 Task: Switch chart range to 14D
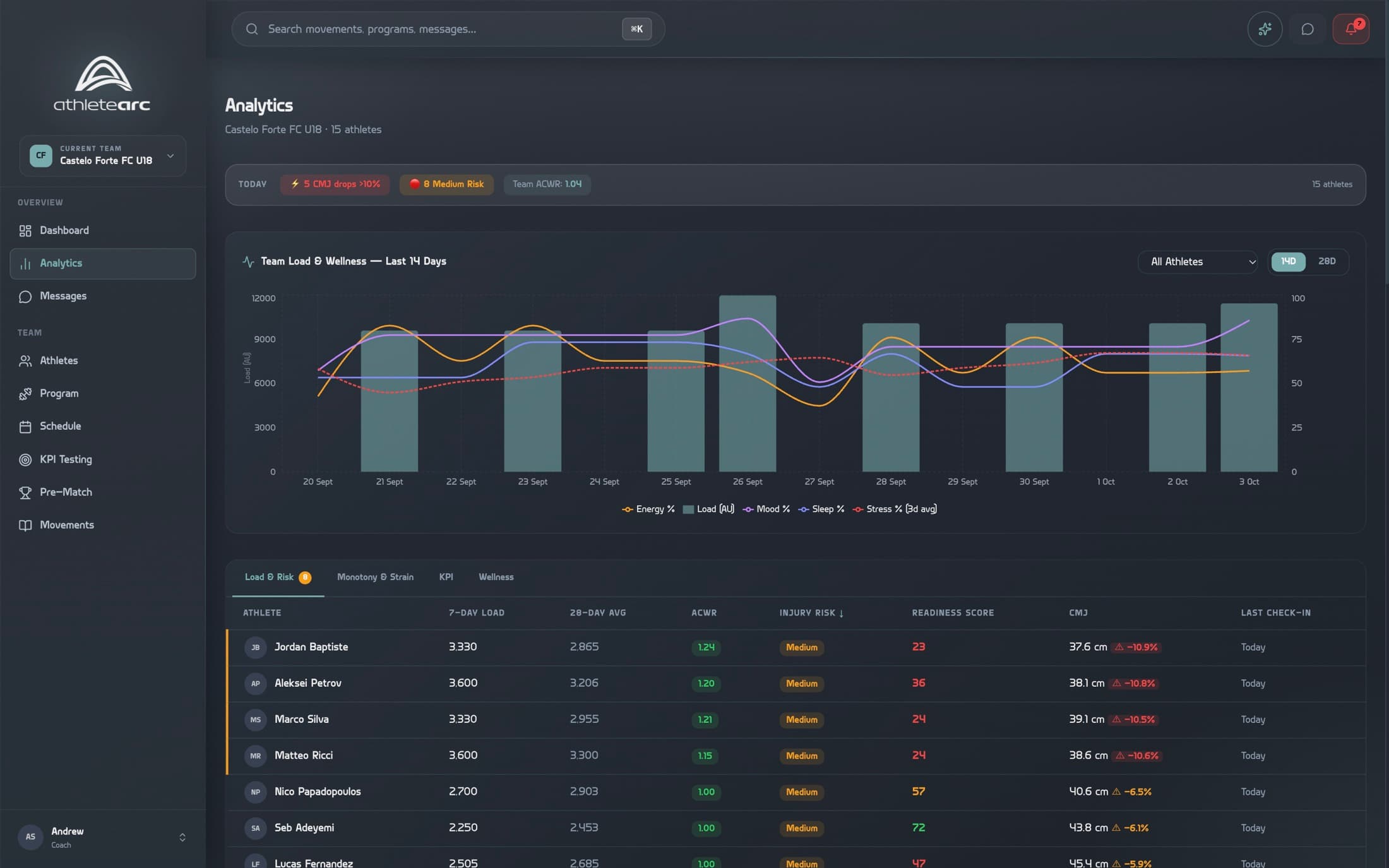[x=1288, y=261]
